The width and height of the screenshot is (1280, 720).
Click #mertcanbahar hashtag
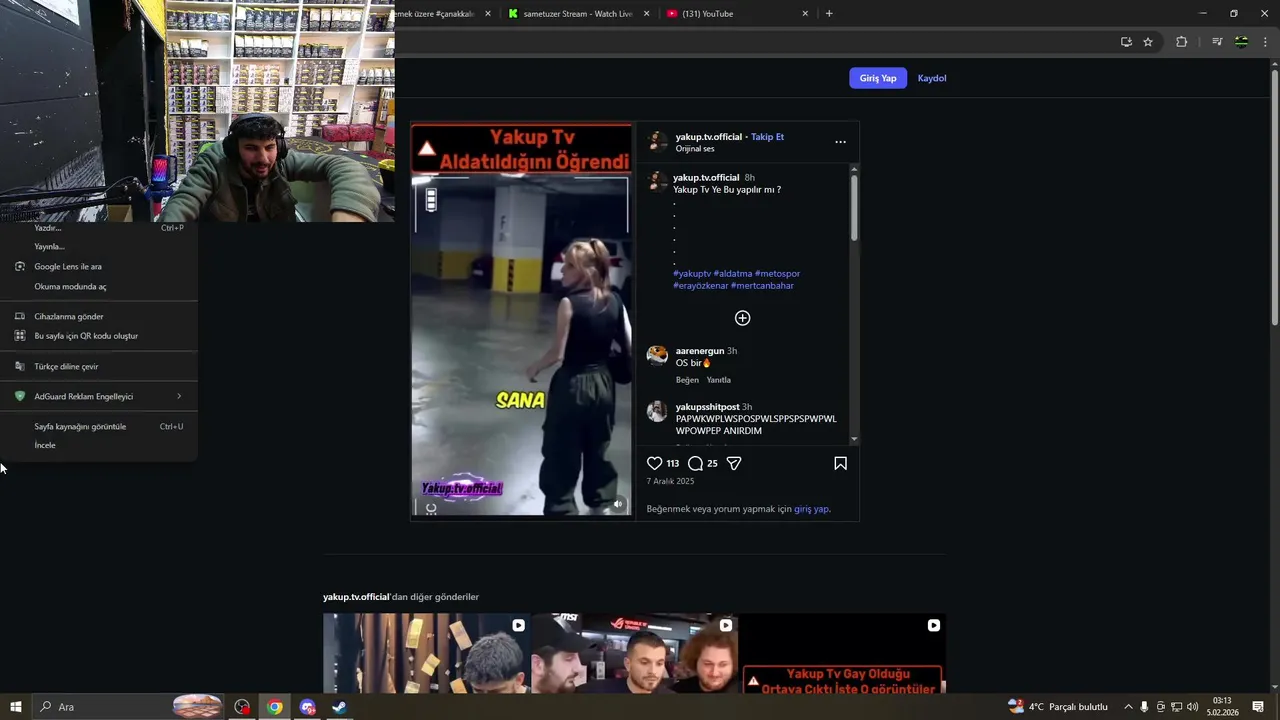click(762, 286)
